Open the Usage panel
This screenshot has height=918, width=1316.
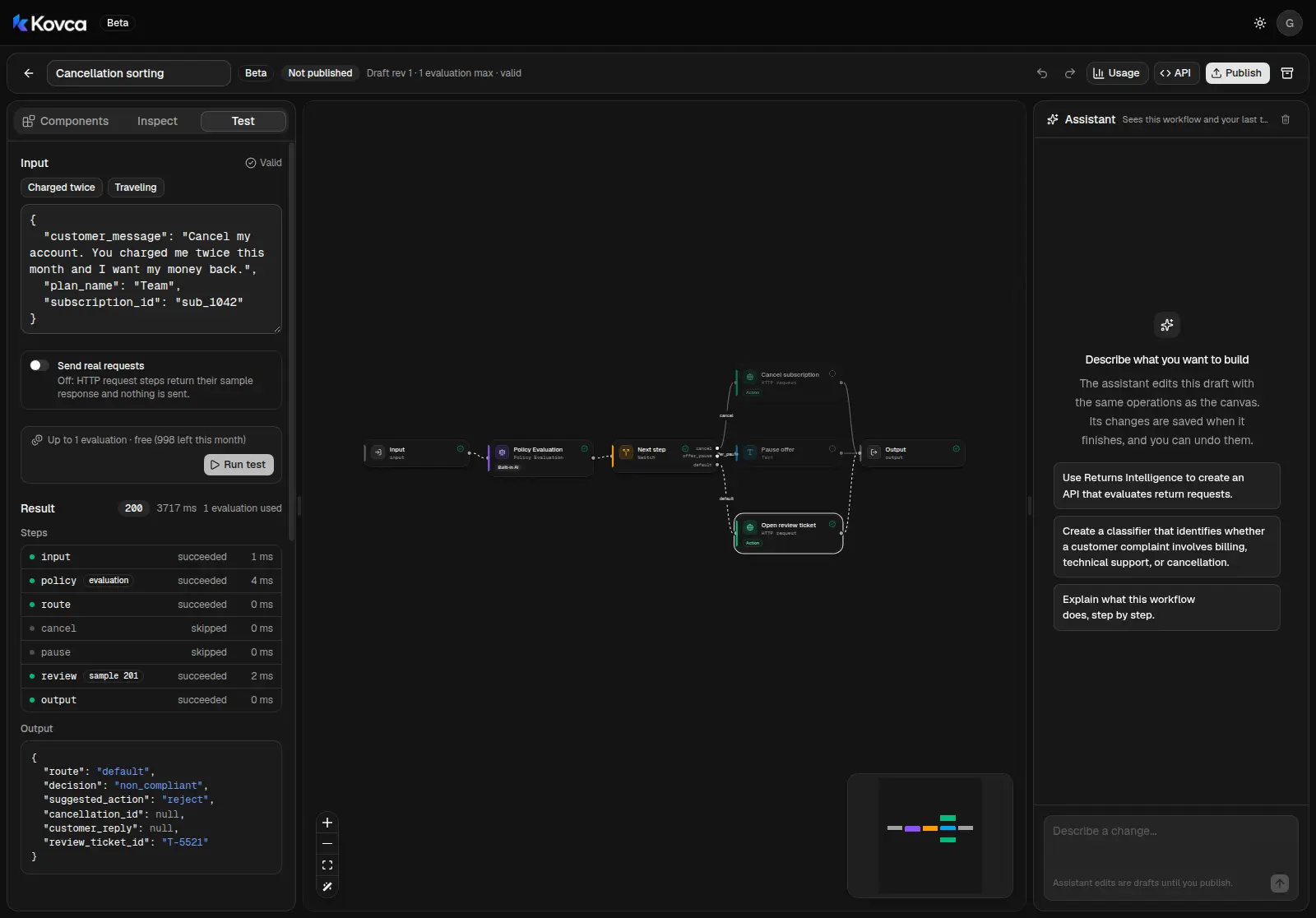point(1117,73)
